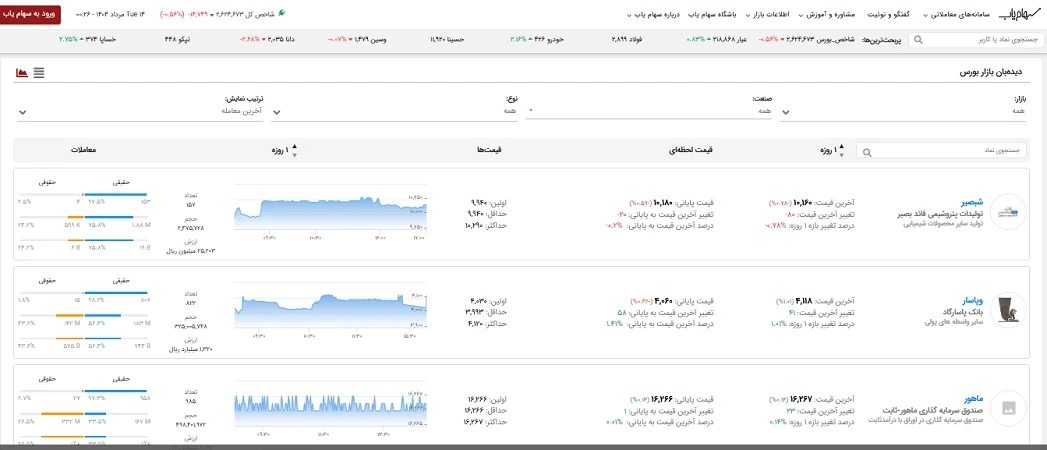Focus the جستجوی نماد search field
Image resolution: width=1047 pixels, height=450 pixels.
point(942,152)
